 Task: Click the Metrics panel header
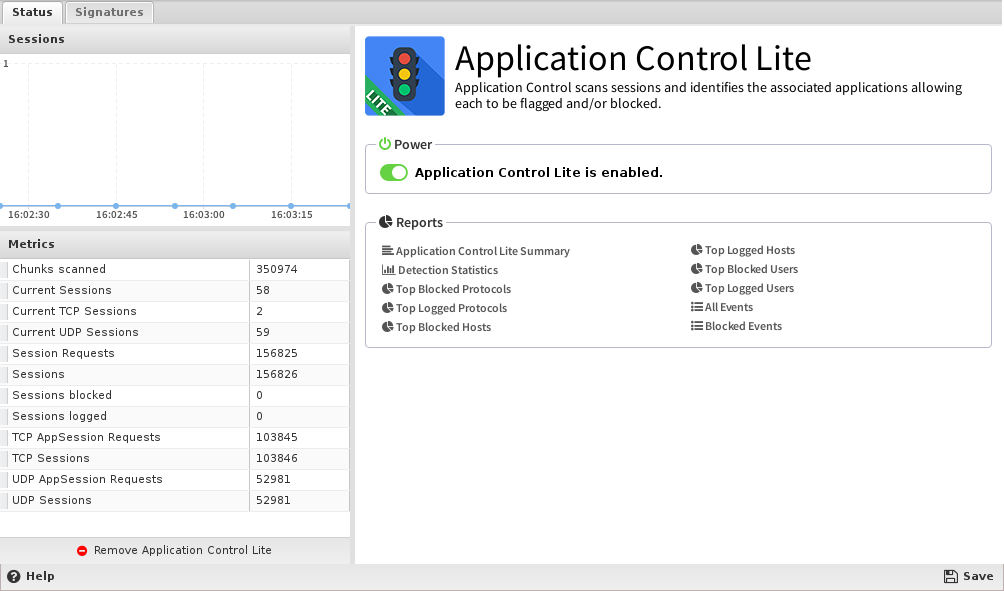pos(175,245)
